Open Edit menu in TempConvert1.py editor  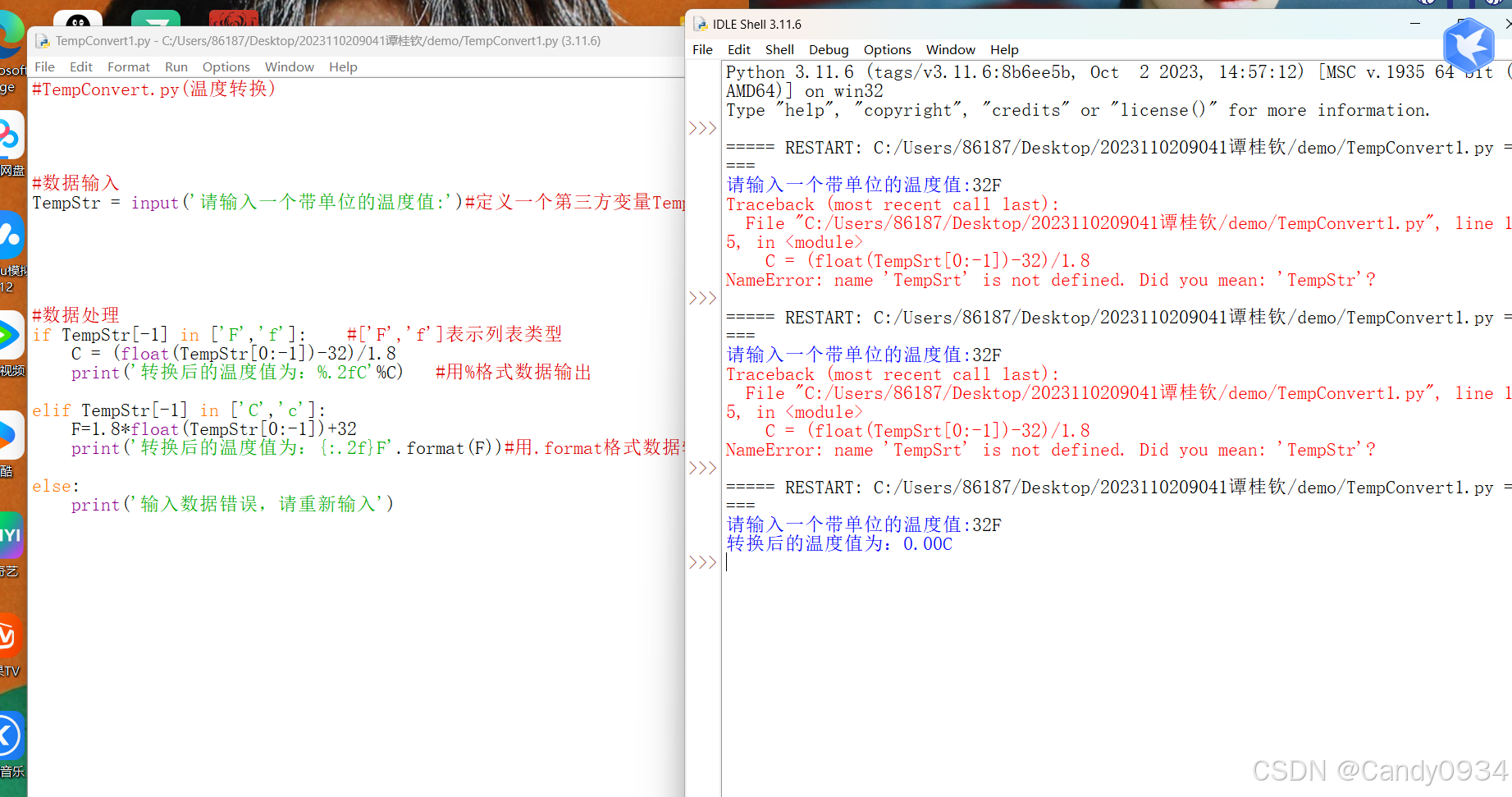coord(80,66)
